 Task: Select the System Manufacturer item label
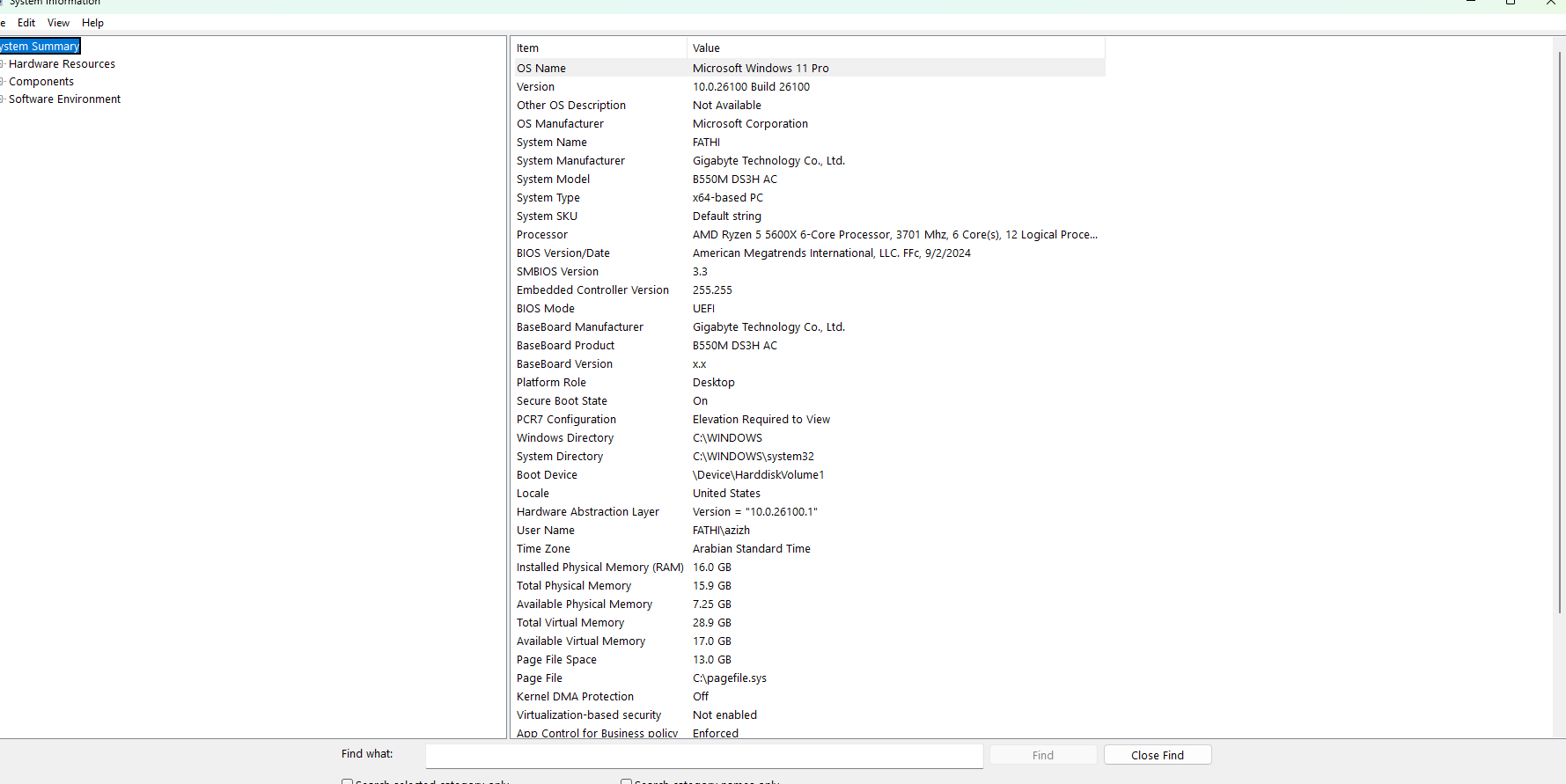point(570,161)
